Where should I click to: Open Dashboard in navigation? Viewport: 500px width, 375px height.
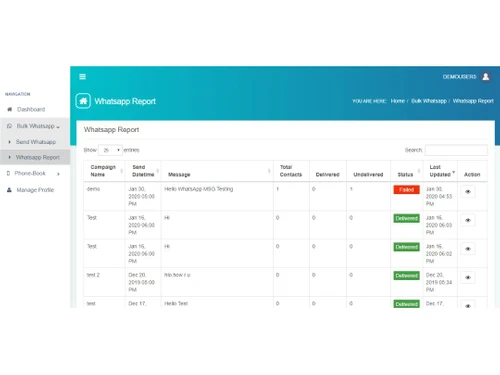click(x=31, y=109)
